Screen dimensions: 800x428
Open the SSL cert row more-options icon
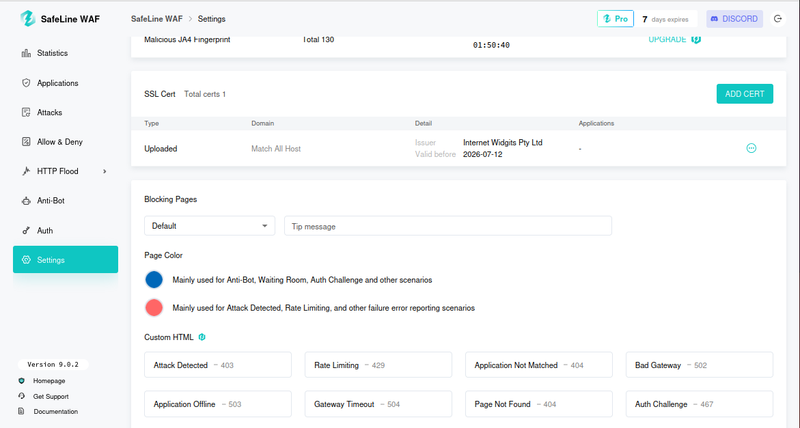[x=751, y=148]
